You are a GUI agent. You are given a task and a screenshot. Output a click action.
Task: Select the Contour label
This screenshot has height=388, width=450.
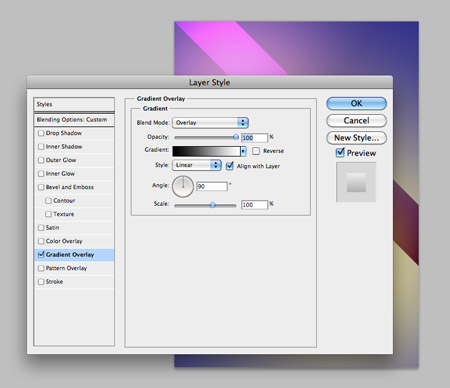(64, 201)
